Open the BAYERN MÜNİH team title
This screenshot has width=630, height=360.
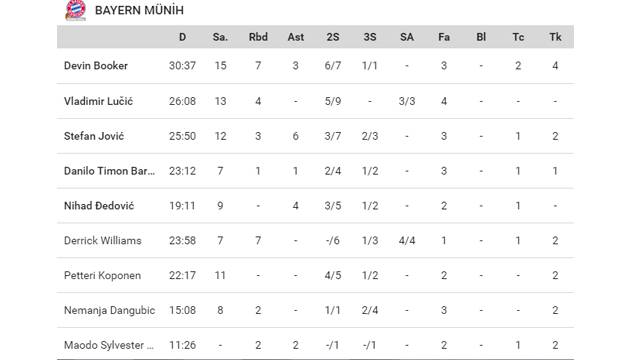click(139, 10)
